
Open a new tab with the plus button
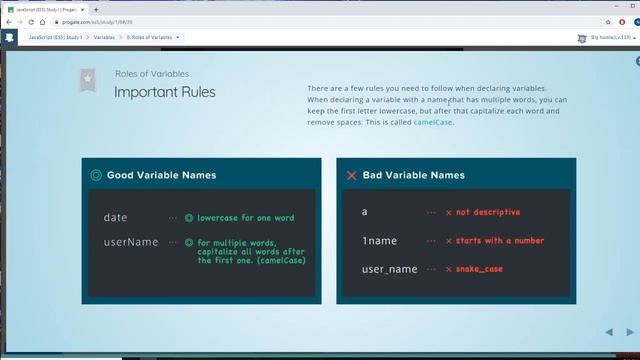[x=96, y=9]
